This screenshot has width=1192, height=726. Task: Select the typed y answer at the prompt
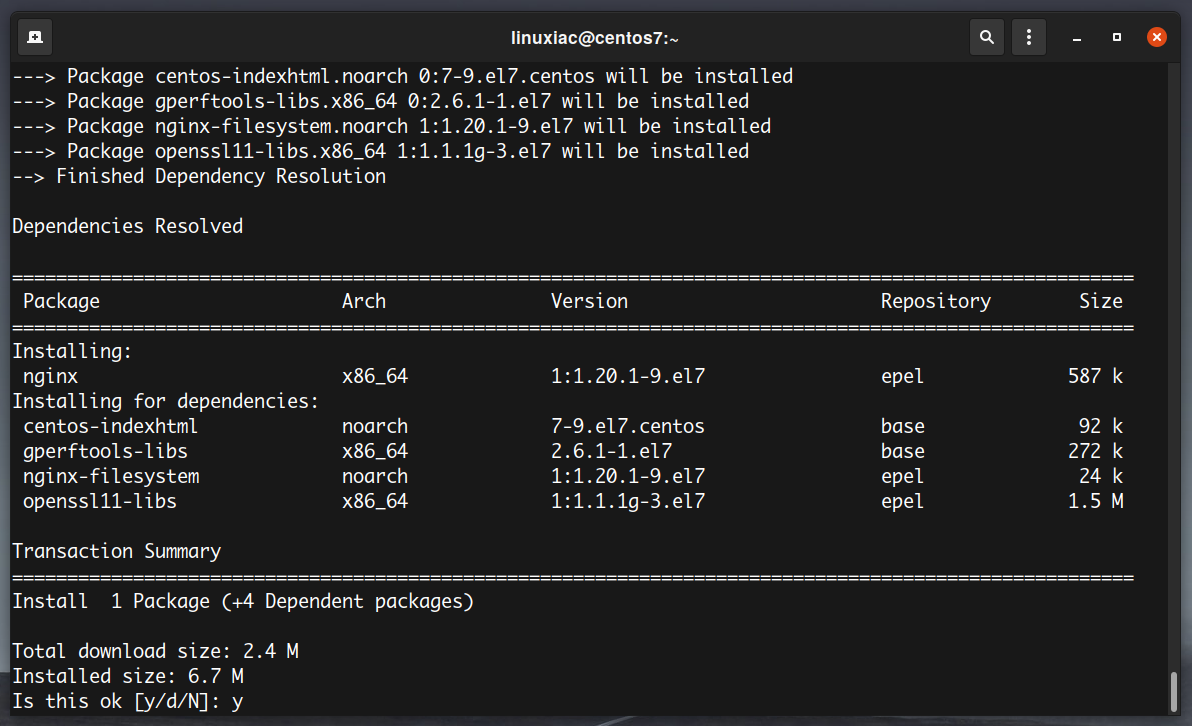pyautogui.click(x=239, y=700)
